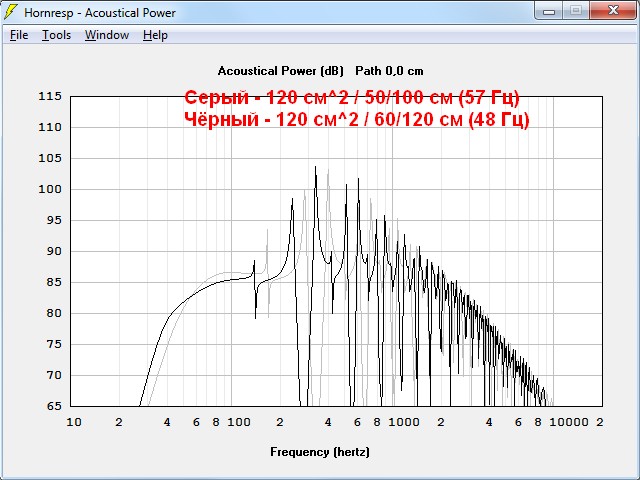The image size is (640, 480).
Task: Click the 100 Hz x-axis label
Action: [x=239, y=422]
